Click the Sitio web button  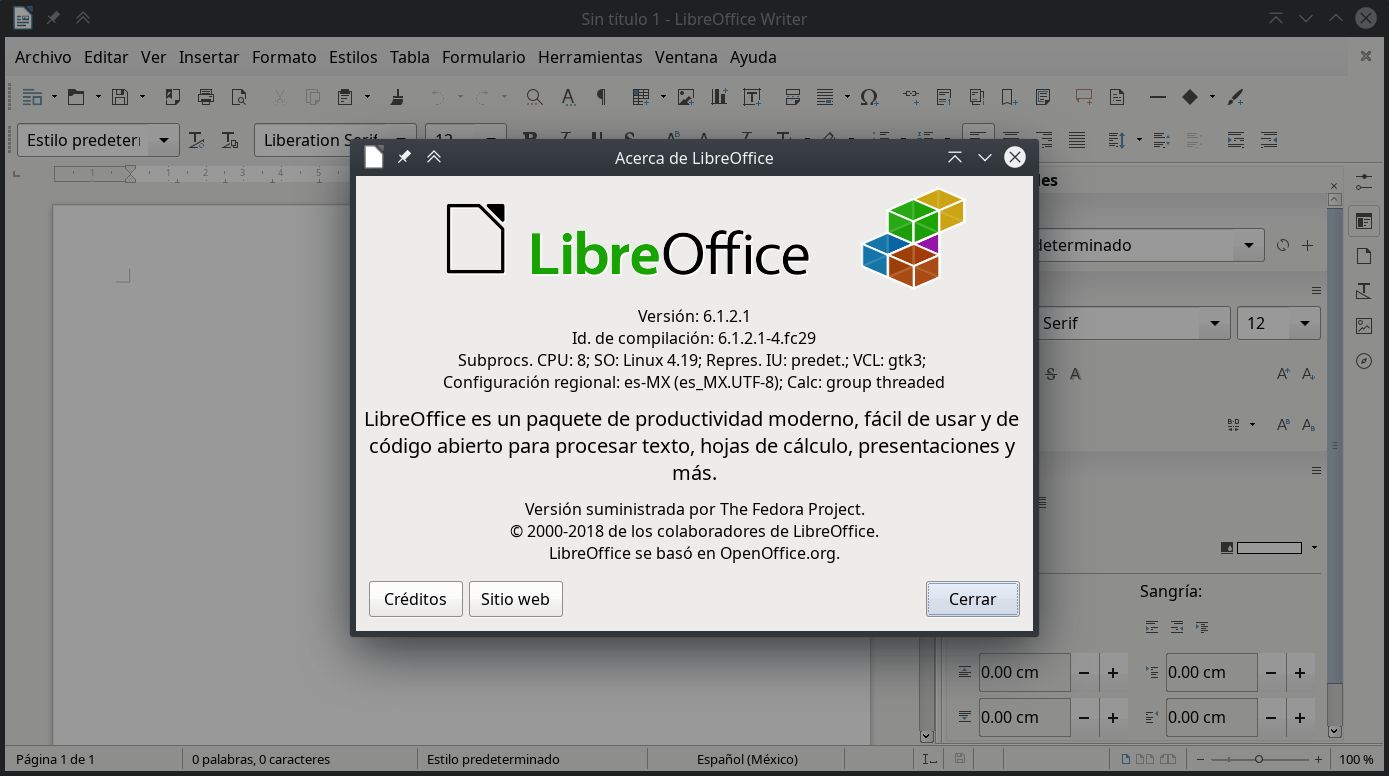(515, 599)
